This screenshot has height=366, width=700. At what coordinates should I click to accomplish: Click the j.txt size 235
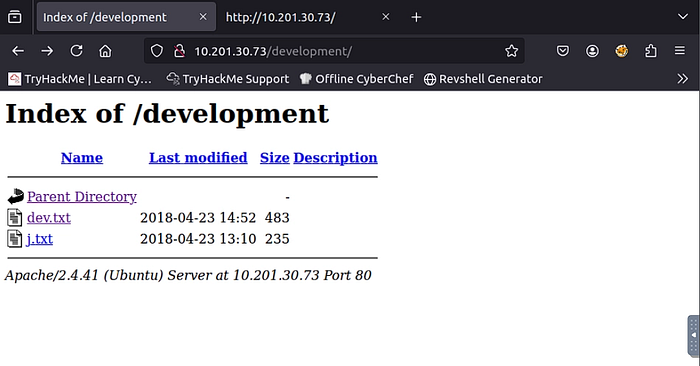click(277, 239)
